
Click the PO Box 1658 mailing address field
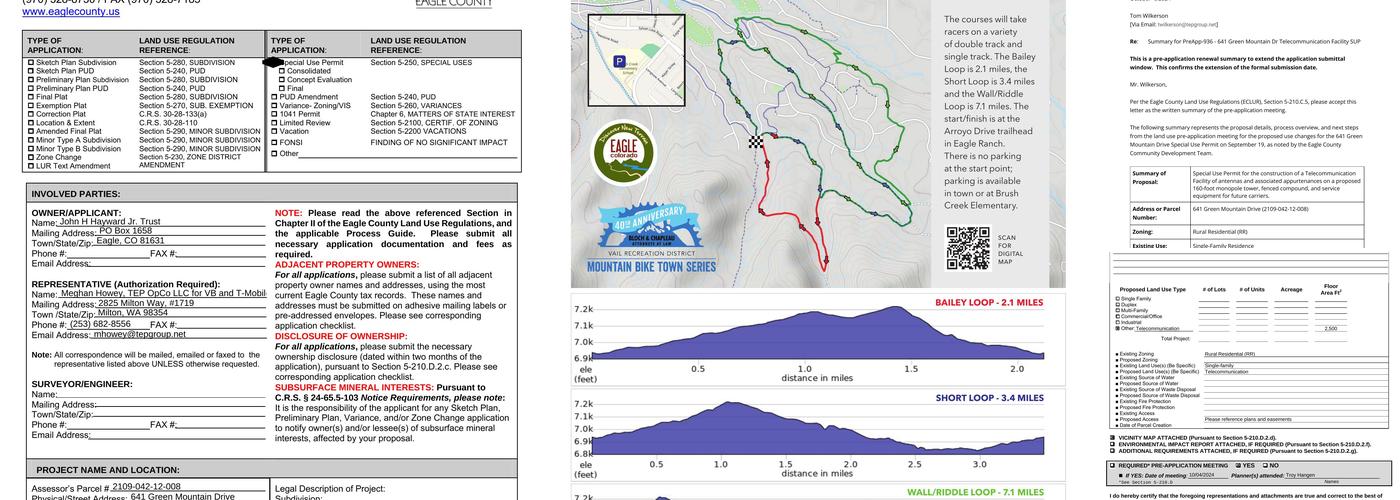coord(181,232)
